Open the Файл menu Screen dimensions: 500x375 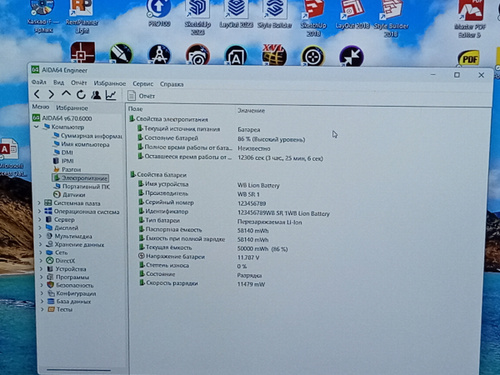click(39, 82)
